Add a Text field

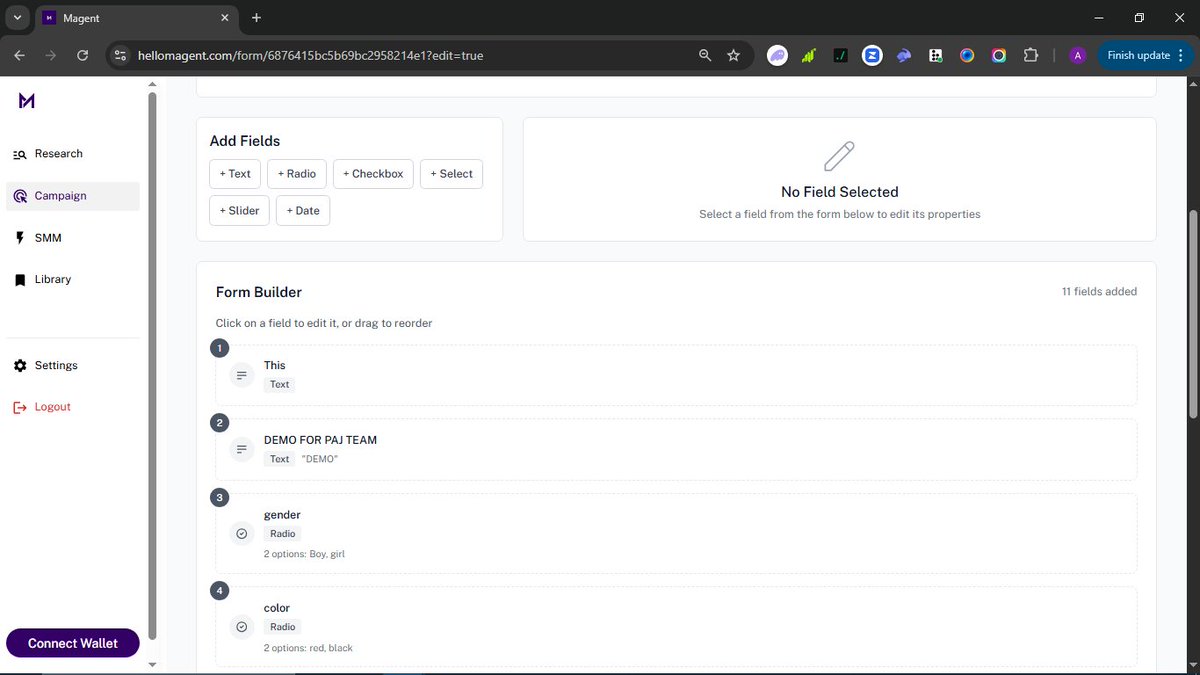click(x=235, y=174)
